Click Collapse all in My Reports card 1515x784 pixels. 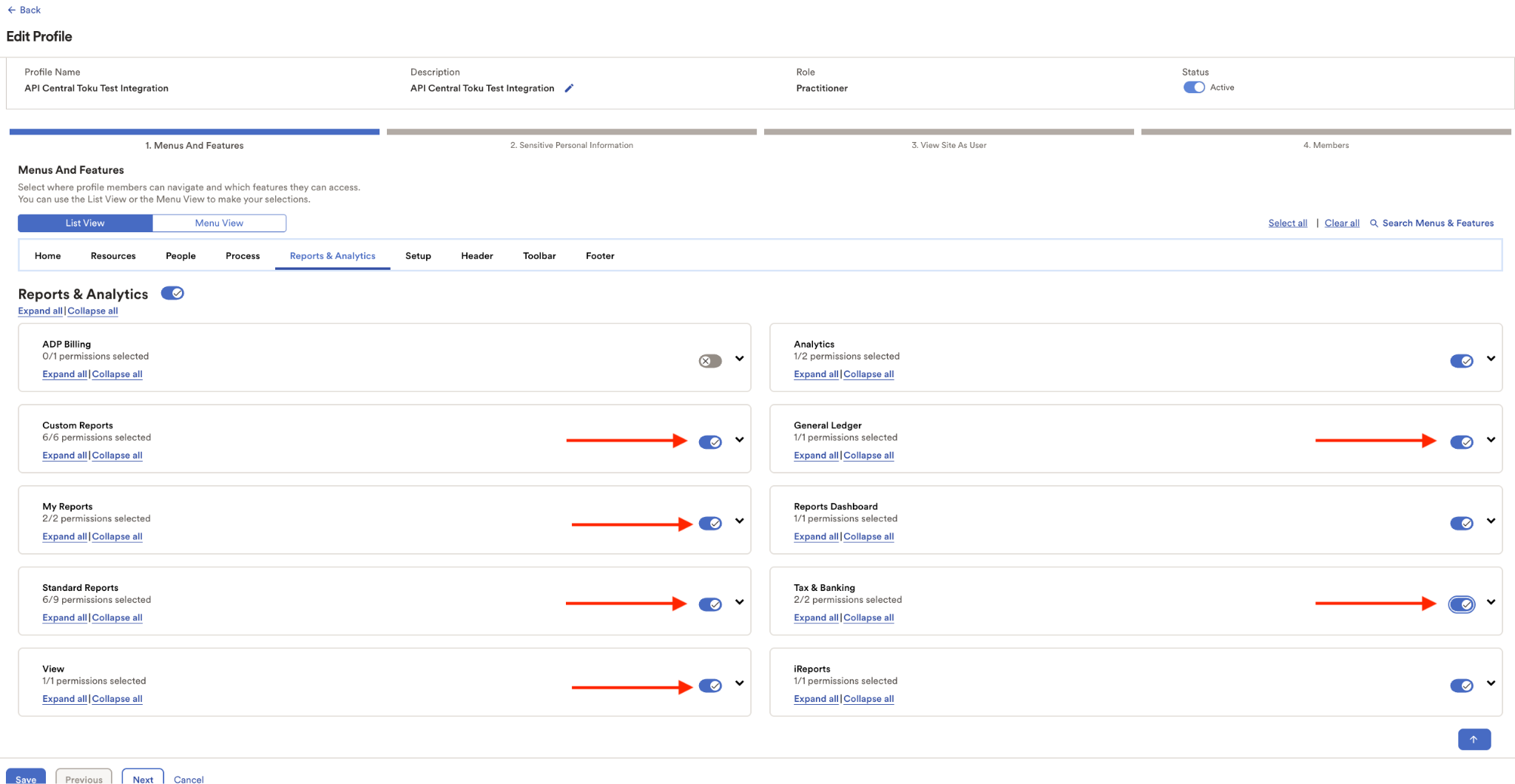[x=117, y=537]
